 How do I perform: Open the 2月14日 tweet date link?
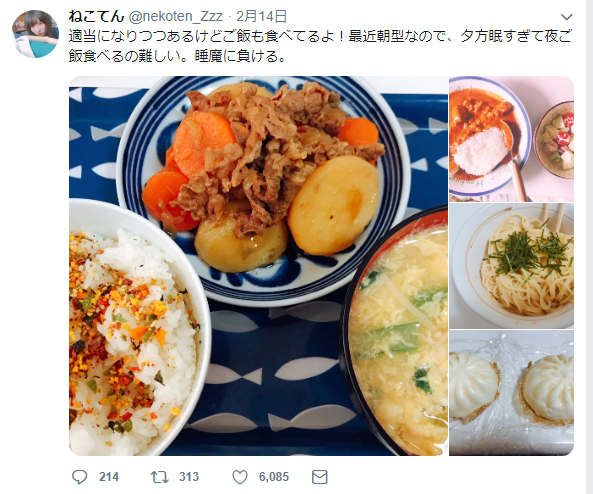(261, 16)
